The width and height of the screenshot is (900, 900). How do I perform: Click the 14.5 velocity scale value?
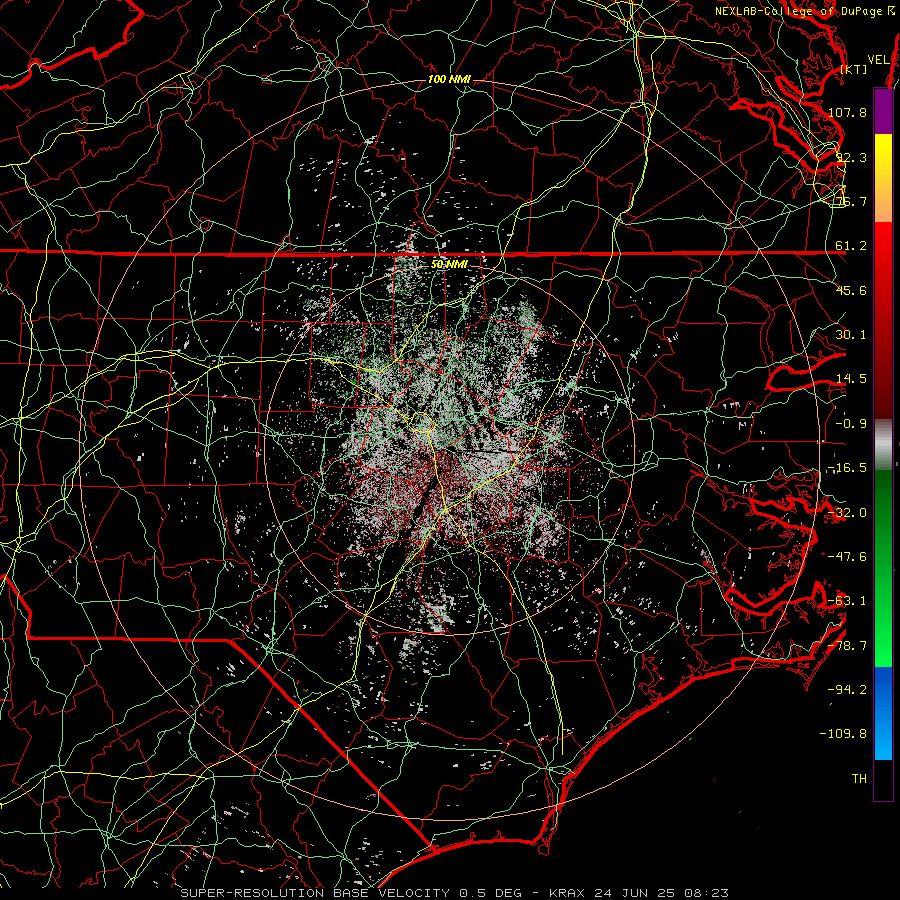pyautogui.click(x=851, y=379)
